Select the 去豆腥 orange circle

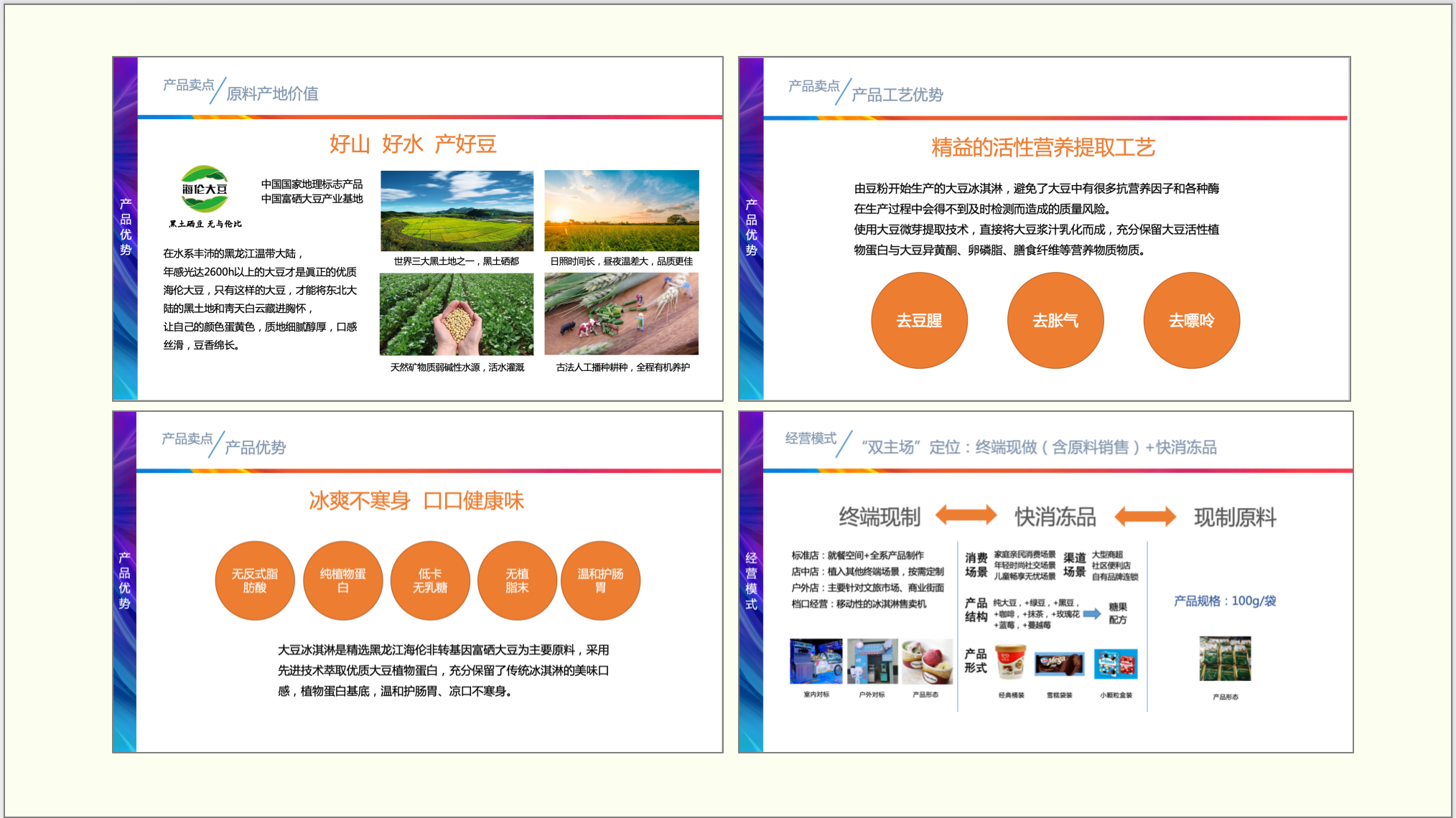pyautogui.click(x=919, y=321)
